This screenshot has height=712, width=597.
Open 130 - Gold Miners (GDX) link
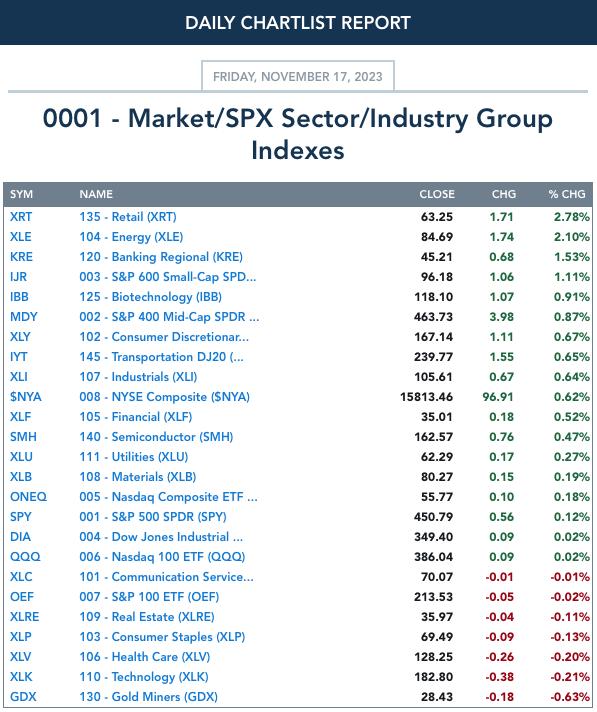tap(148, 696)
